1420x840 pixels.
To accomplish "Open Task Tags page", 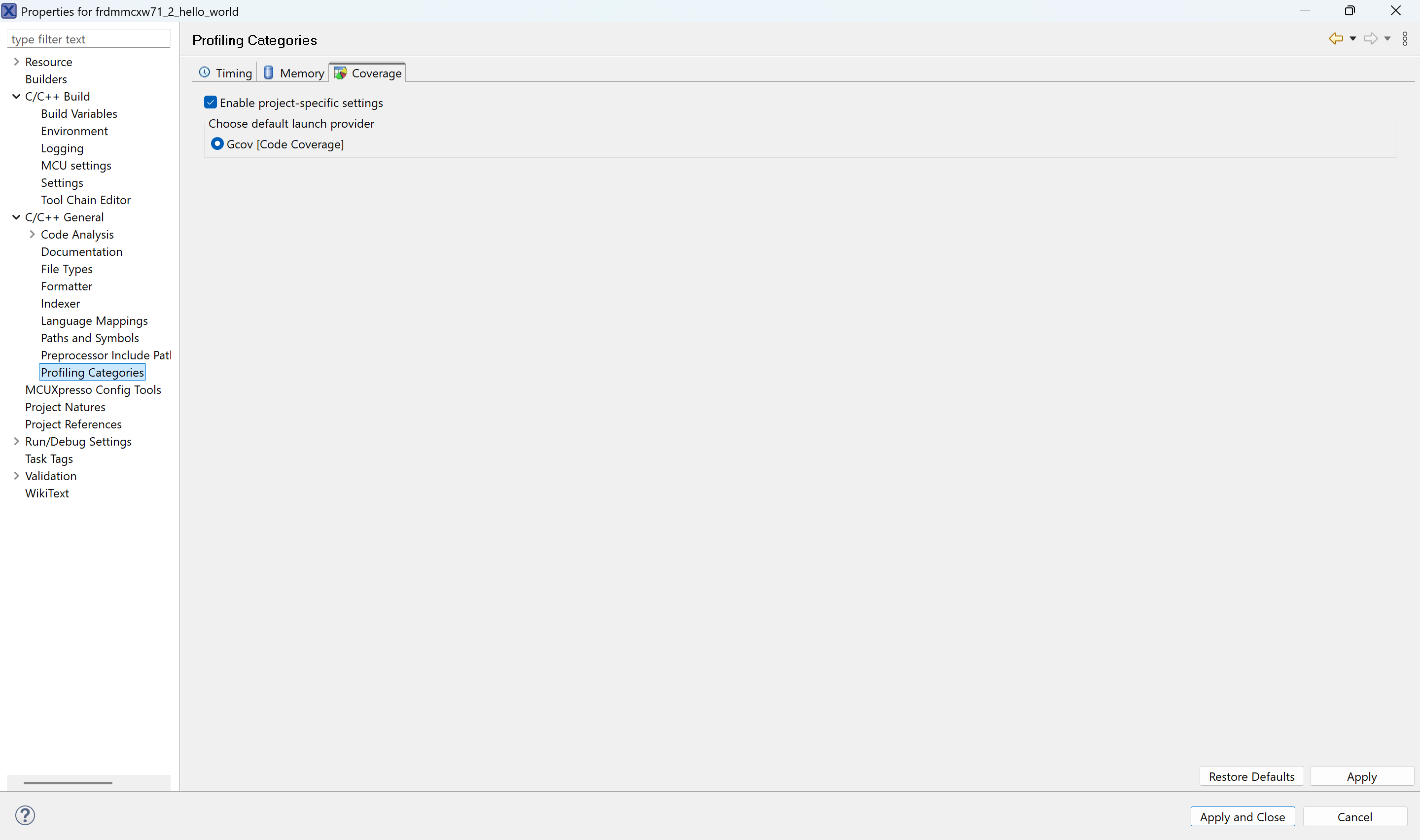I will coord(49,458).
